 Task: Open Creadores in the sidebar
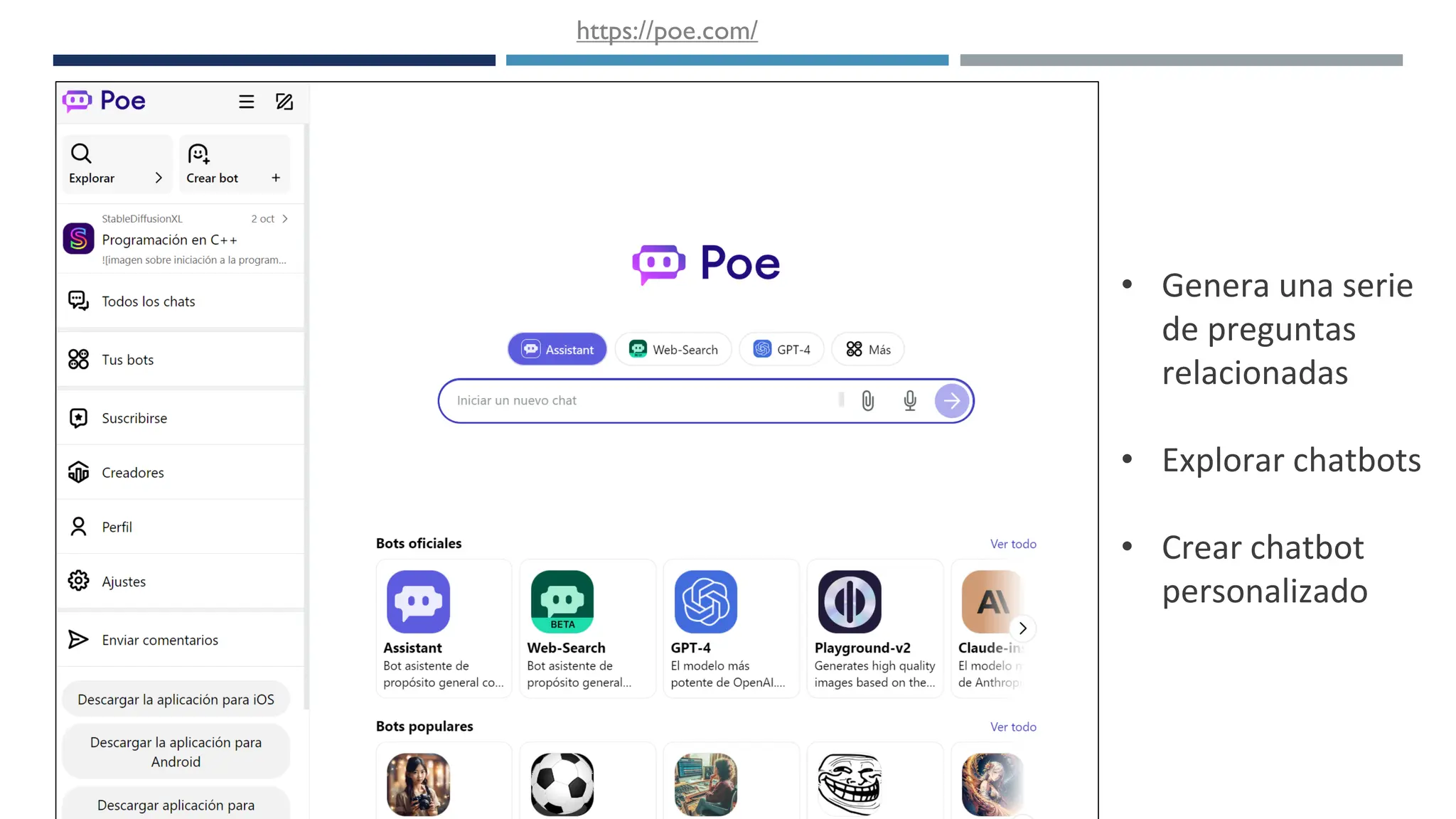click(181, 472)
